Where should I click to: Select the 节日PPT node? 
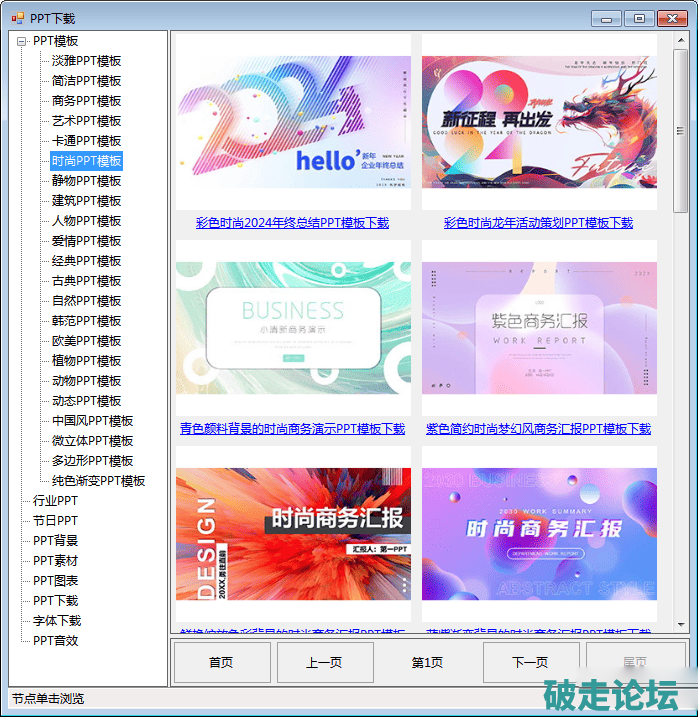coord(55,521)
